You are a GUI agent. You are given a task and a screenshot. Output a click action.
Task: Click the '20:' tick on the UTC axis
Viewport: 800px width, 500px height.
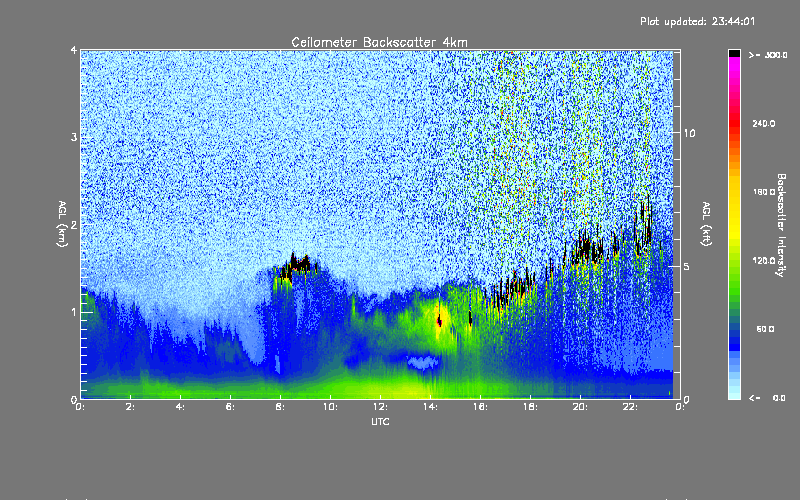click(x=580, y=407)
